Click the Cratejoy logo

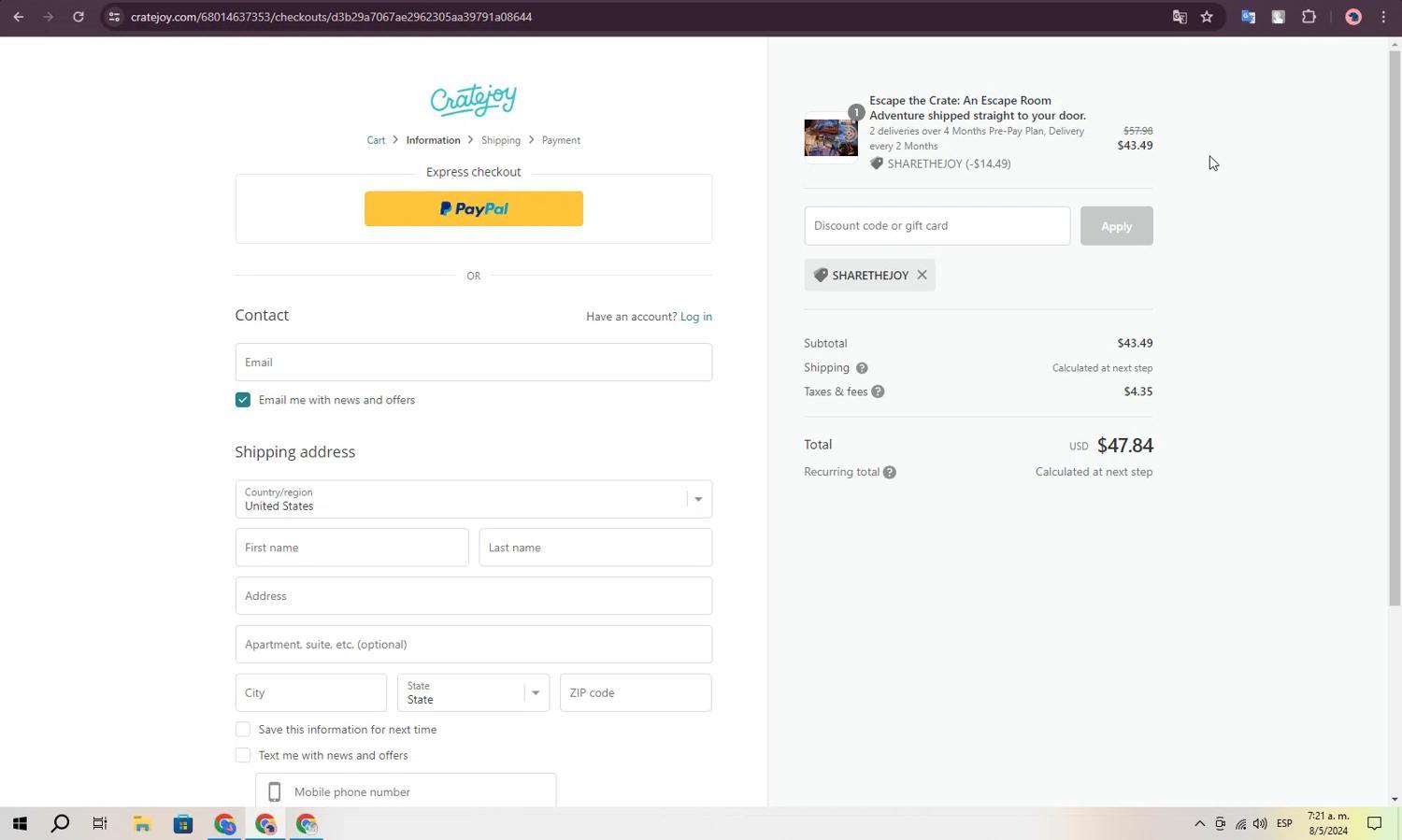click(x=473, y=100)
